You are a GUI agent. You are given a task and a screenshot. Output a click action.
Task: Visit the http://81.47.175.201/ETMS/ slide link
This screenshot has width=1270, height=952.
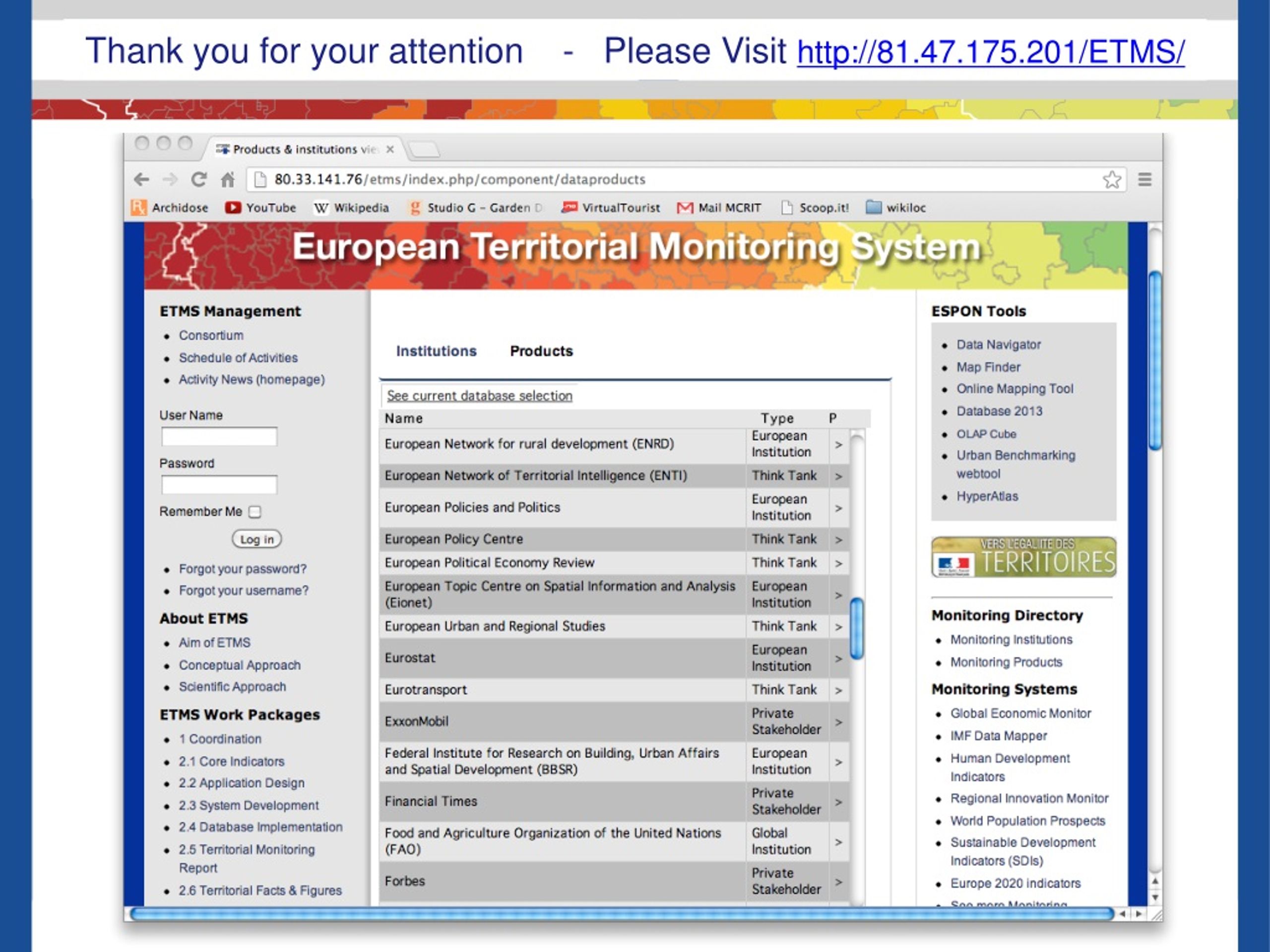pos(990,52)
